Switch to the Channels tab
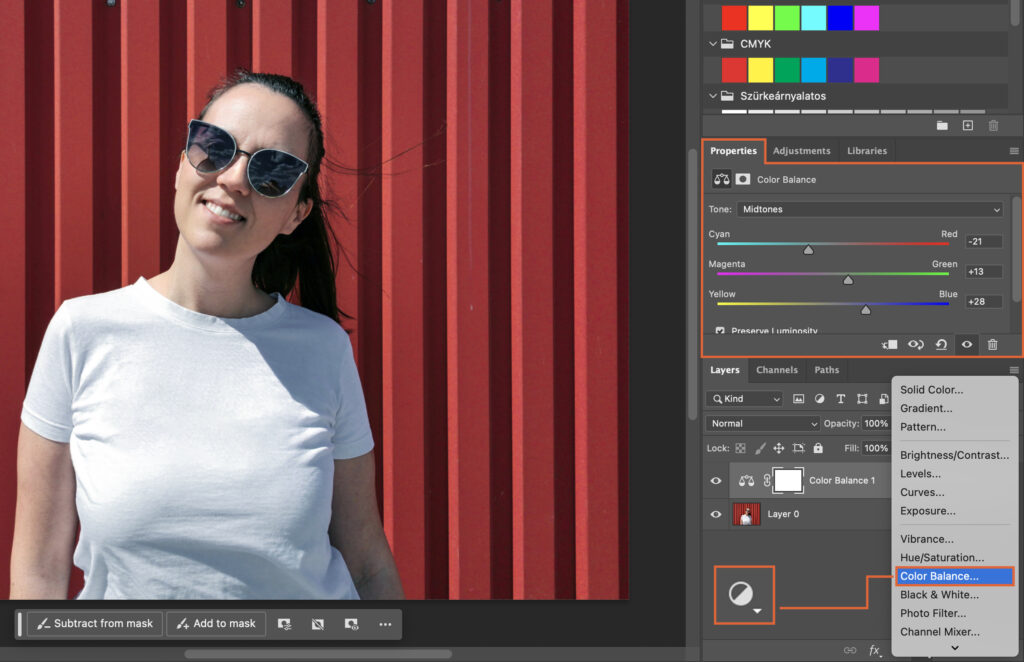The height and width of the screenshot is (662, 1024). [x=777, y=370]
